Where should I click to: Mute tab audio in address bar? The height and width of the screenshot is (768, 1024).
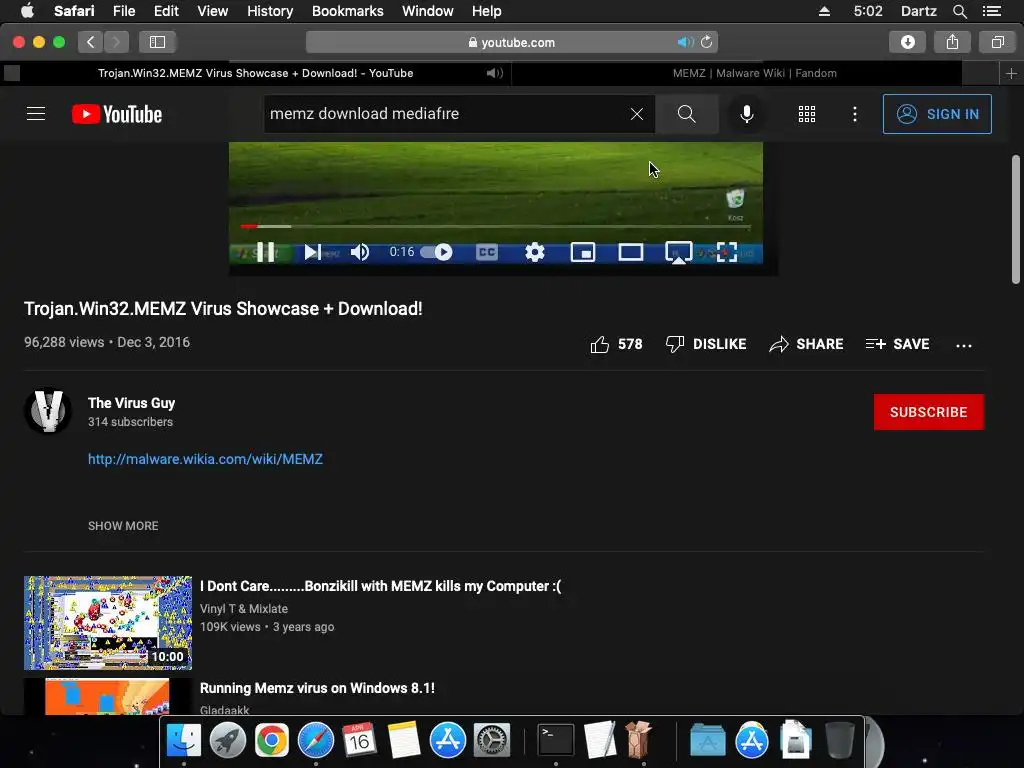[685, 42]
